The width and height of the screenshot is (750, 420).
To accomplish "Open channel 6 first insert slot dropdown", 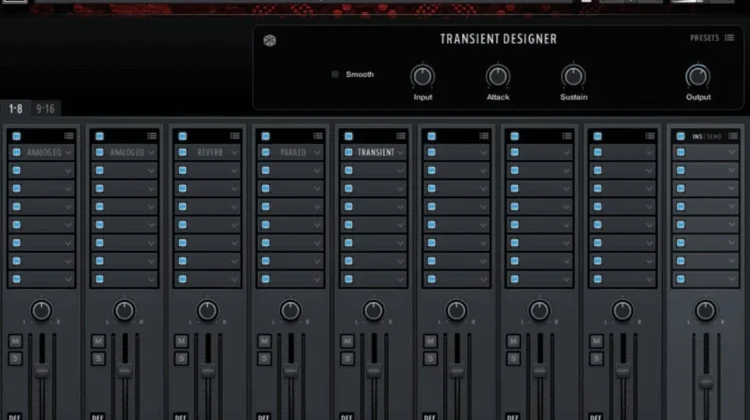I will pos(483,153).
